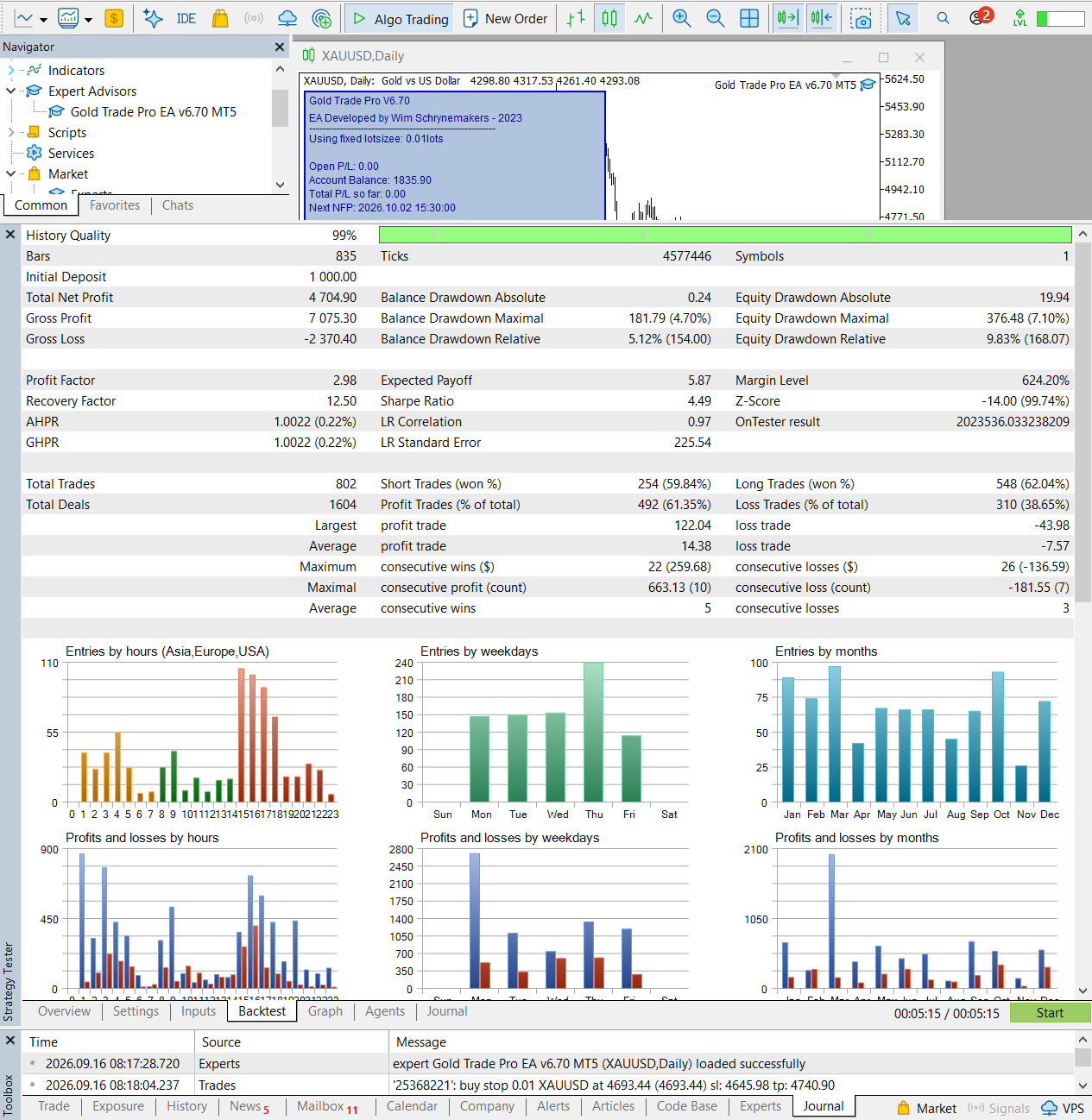The width and height of the screenshot is (1092, 1120).
Task: Open the Settings tab in Strategy Tester
Action: point(136,1011)
